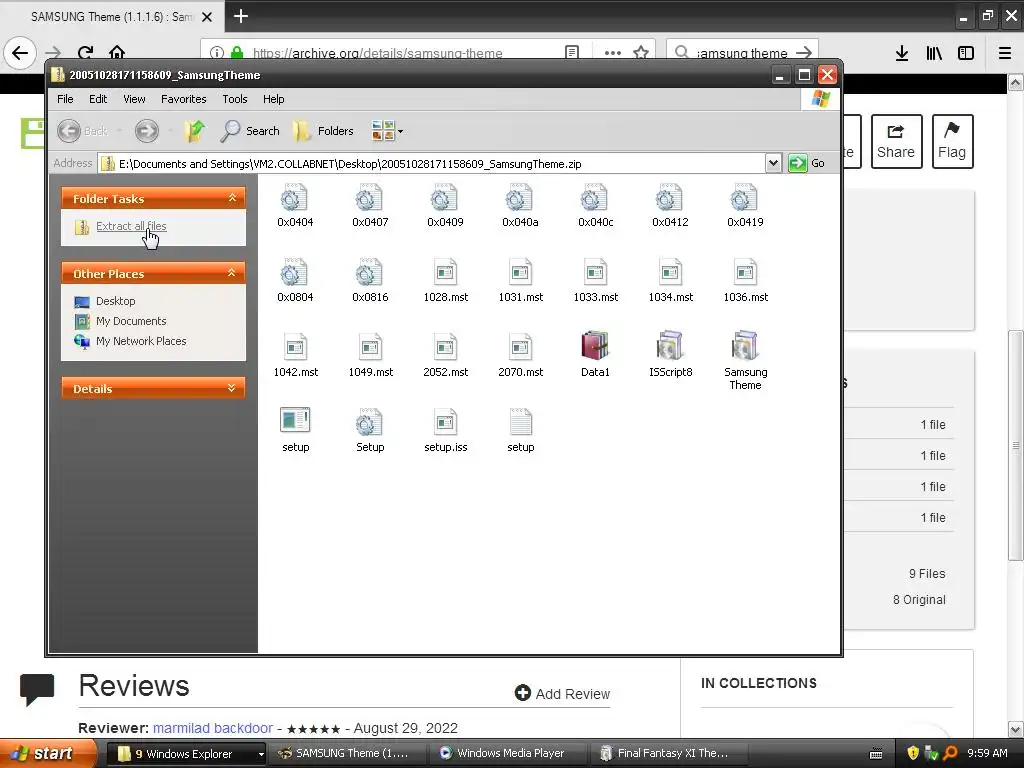Click the Go button beside address bar
This screenshot has width=1024, height=768.
coord(807,163)
